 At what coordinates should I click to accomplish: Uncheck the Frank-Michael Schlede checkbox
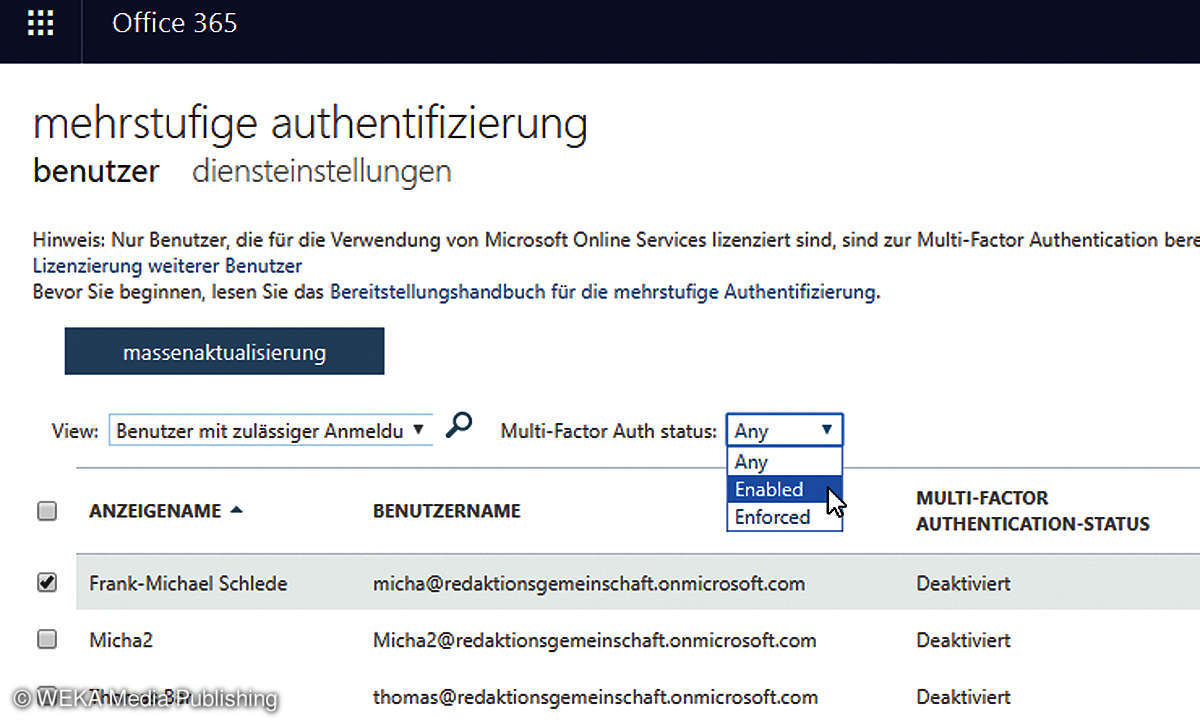point(47,583)
